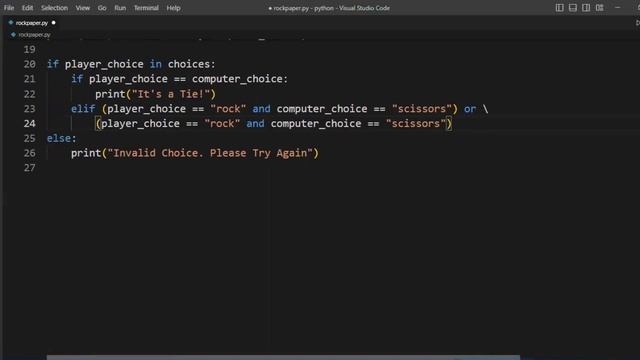Click the "Invalid Choice. Please Try Again" string

(210, 153)
